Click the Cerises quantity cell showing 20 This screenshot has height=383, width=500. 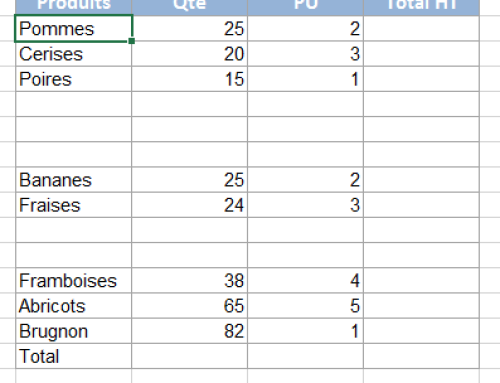(x=189, y=54)
